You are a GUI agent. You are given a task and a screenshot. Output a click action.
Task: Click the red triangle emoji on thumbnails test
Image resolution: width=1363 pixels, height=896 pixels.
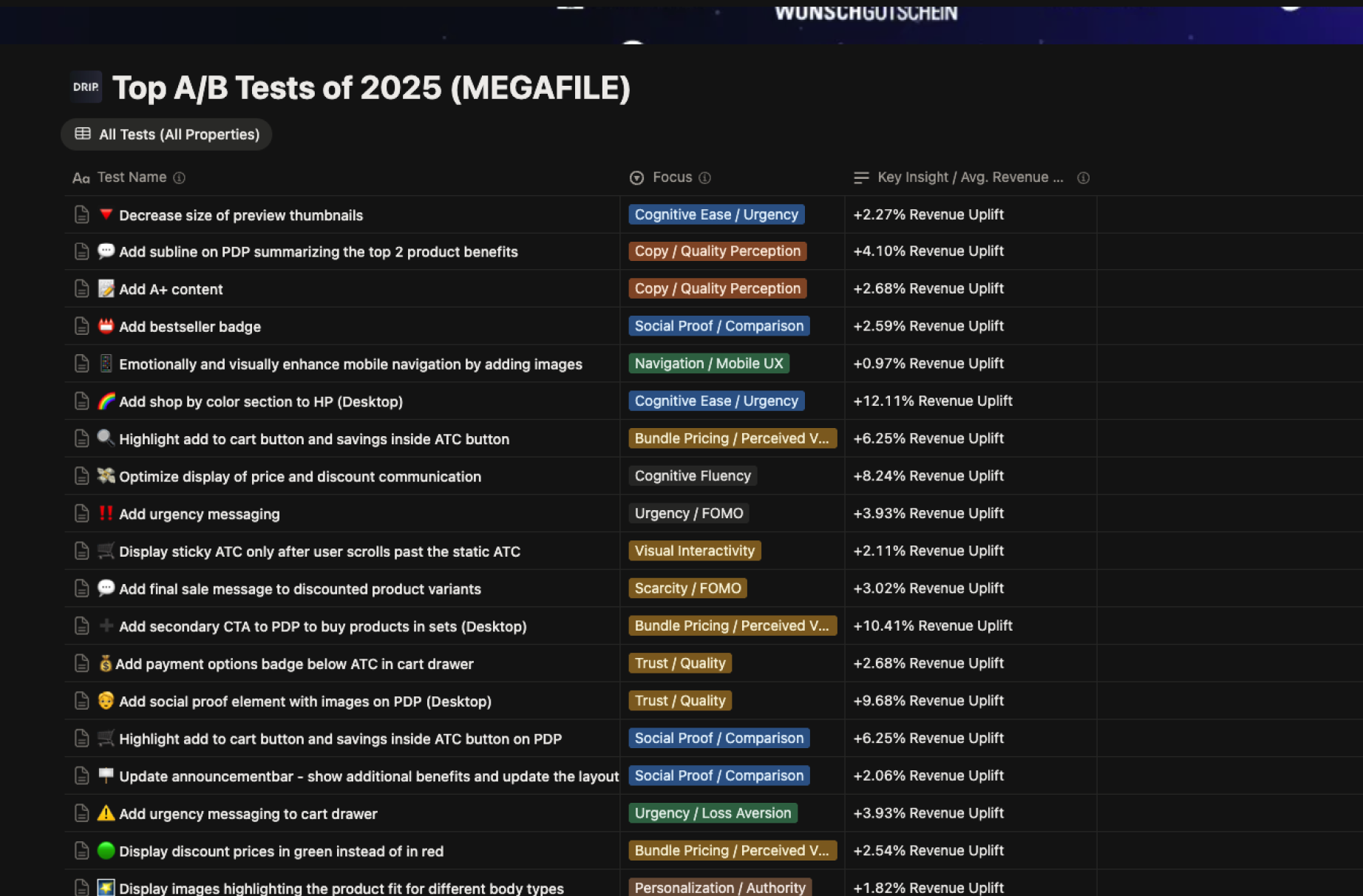click(106, 214)
